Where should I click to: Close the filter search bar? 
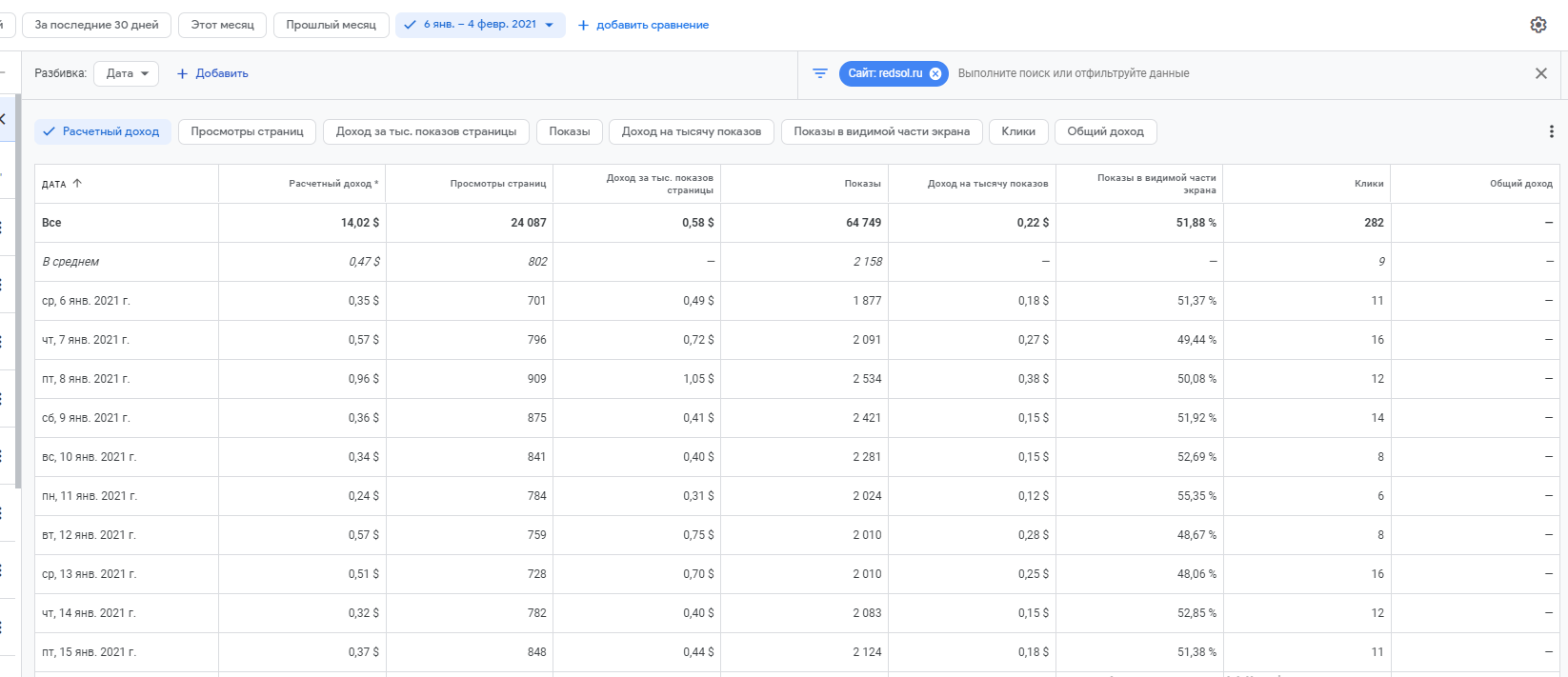pos(1540,73)
